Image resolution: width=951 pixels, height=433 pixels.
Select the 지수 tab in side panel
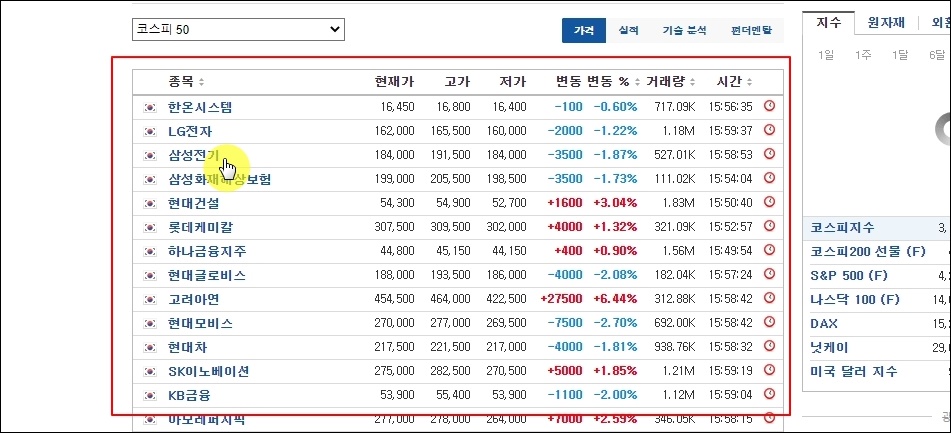pos(828,23)
